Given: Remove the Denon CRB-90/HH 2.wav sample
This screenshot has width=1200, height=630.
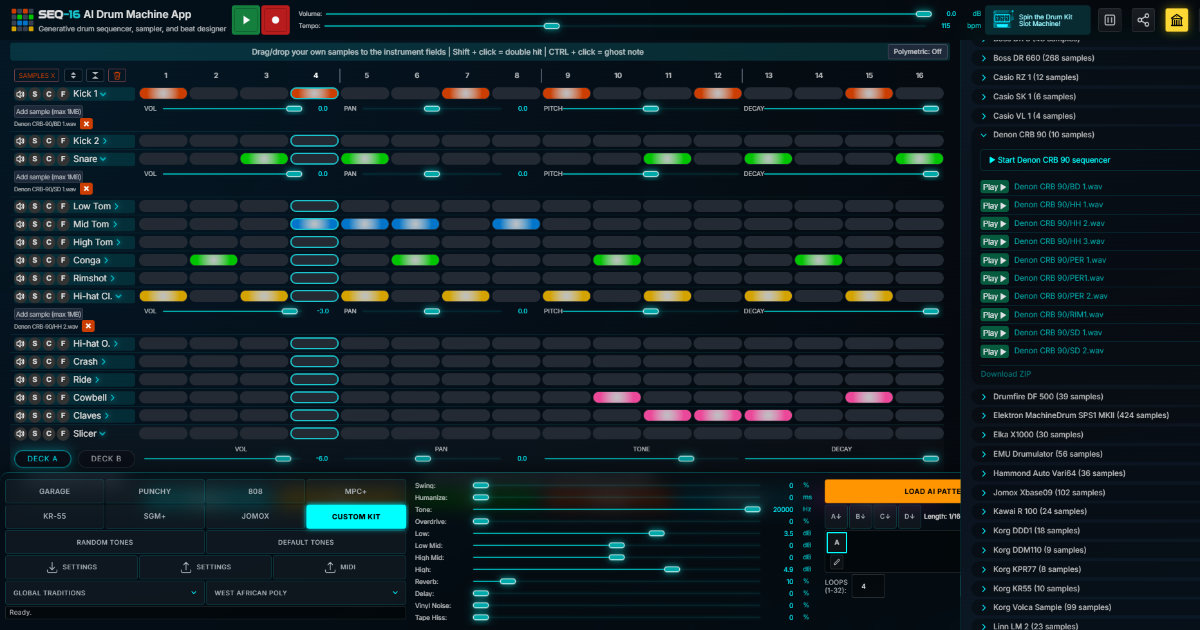Looking at the screenshot, I should tap(88, 326).
